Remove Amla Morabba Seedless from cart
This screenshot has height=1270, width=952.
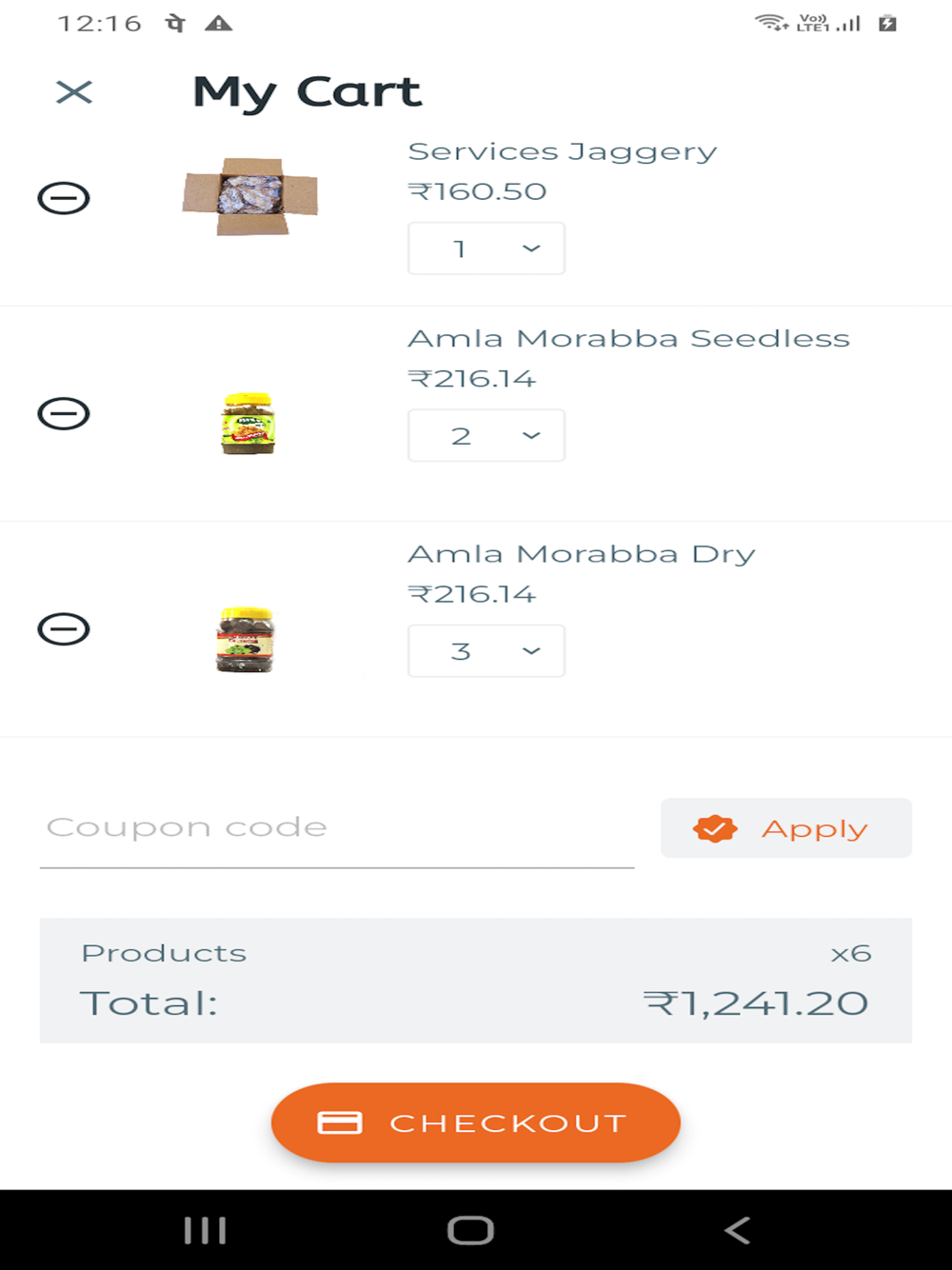64,413
